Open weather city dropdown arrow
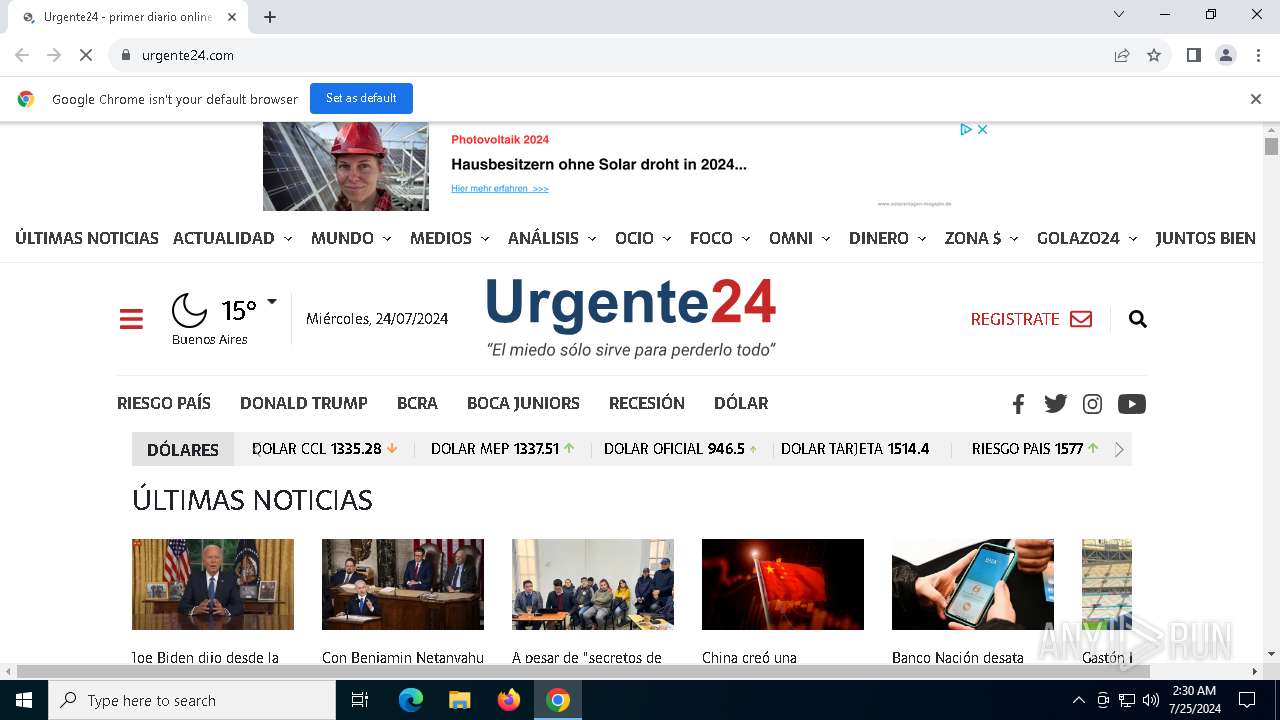This screenshot has width=1280, height=720. pos(272,301)
